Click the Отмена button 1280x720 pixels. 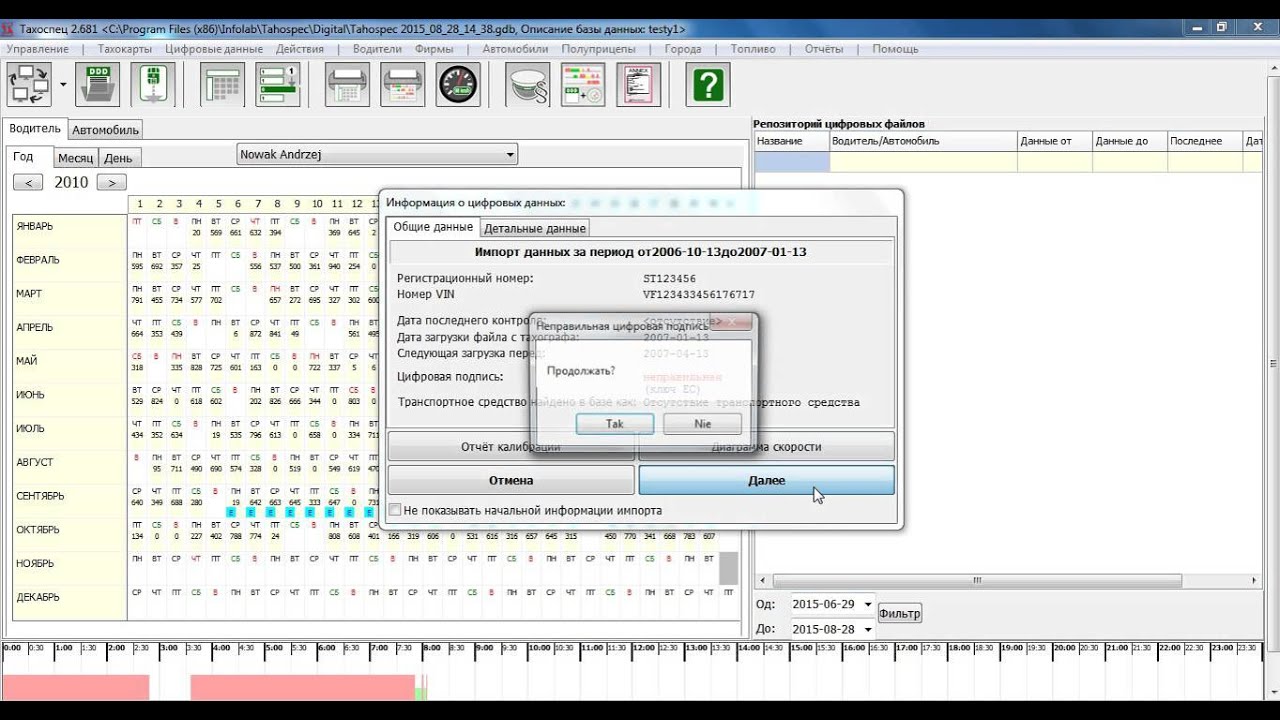[511, 480]
